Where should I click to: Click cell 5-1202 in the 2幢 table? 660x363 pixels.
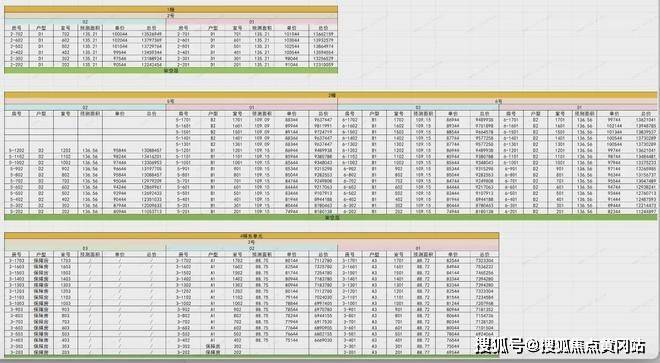point(17,150)
